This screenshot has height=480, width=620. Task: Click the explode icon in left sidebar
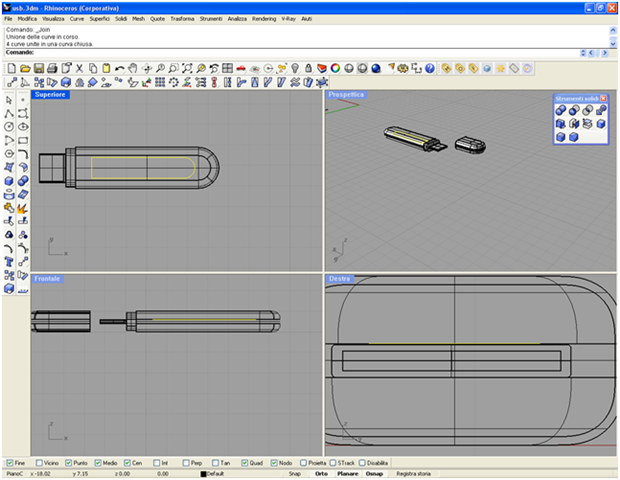pos(23,208)
